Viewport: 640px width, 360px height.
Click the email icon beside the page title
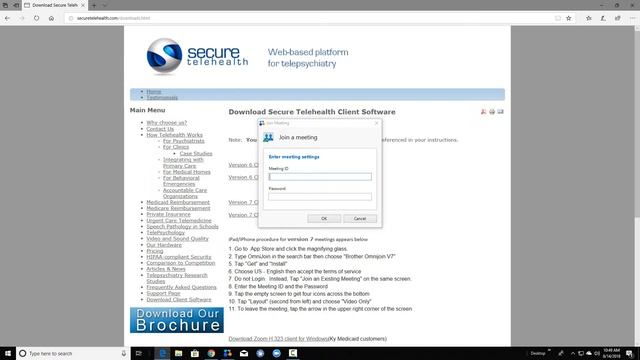click(500, 111)
